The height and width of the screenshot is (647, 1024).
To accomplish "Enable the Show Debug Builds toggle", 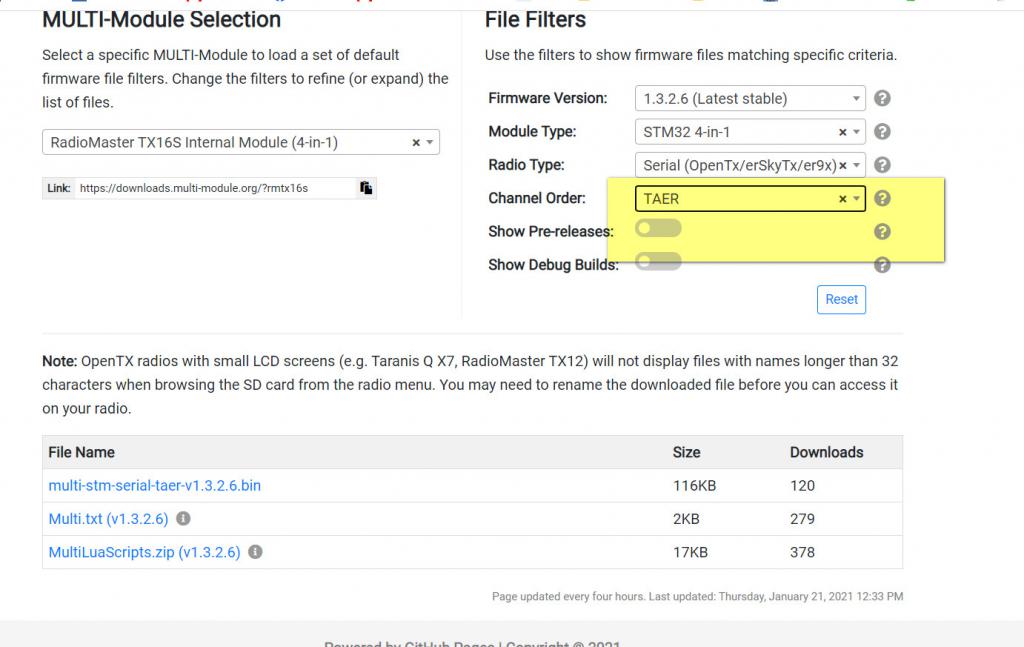I will click(658, 261).
